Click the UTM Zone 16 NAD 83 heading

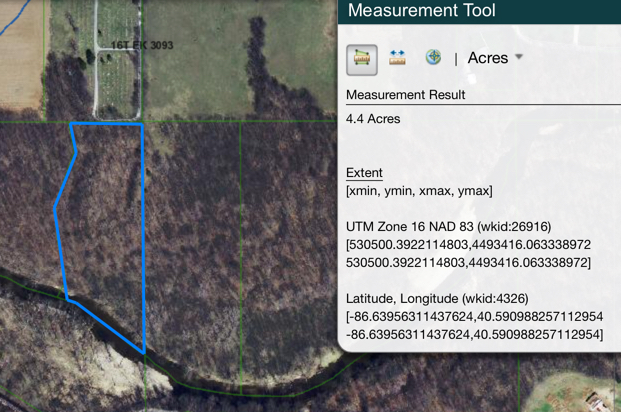[448, 227]
